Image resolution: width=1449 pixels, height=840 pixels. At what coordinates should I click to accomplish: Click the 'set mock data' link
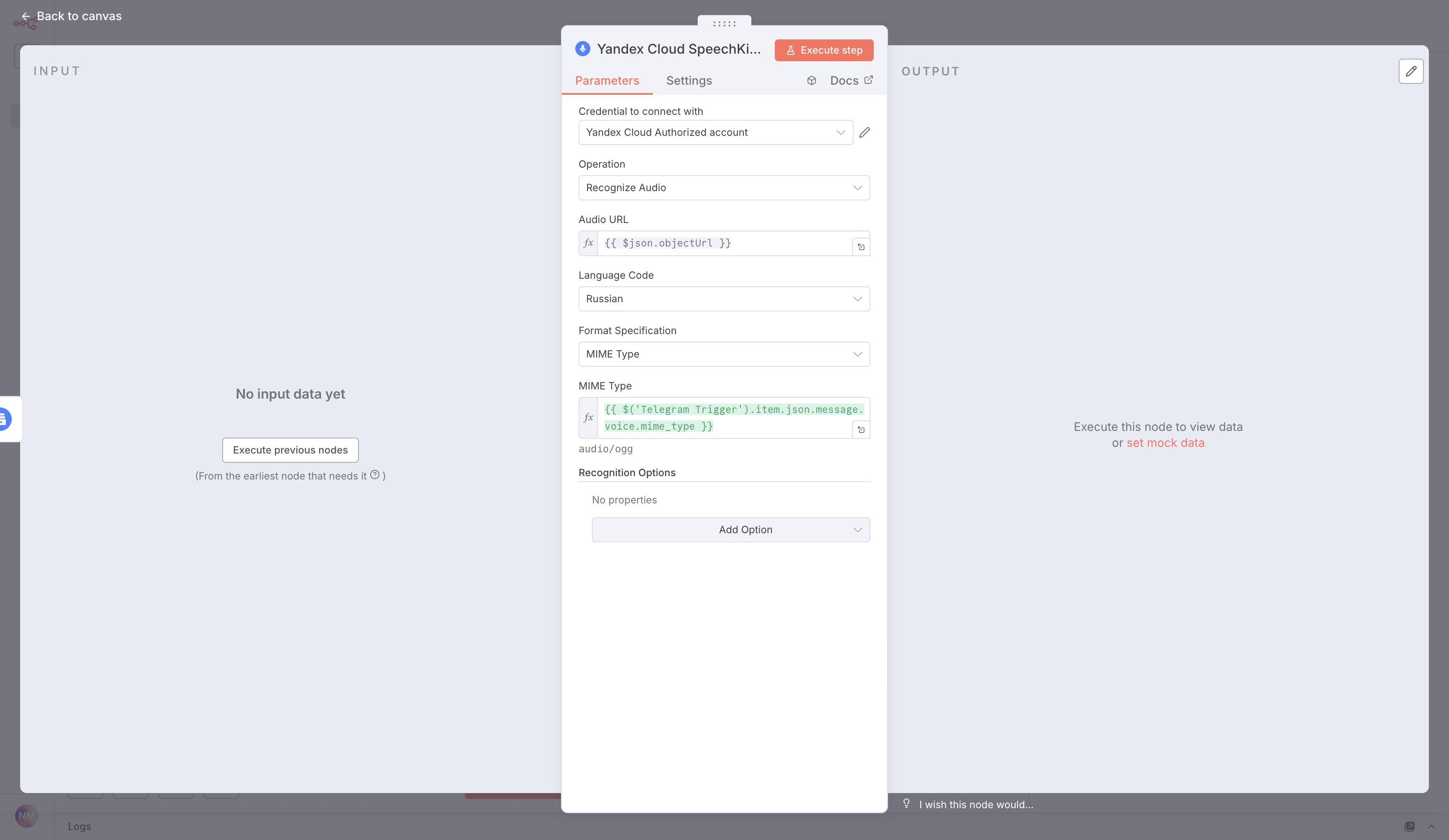[x=1165, y=443]
